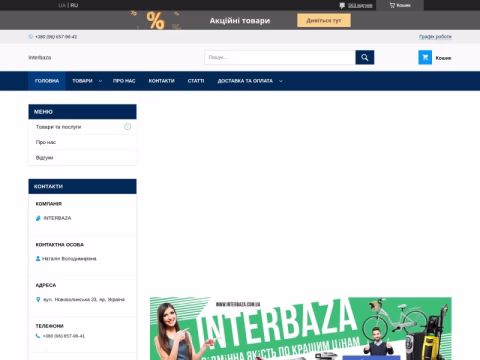Click the INTERBAZA company name
This screenshot has height=360, width=480.
(57, 218)
